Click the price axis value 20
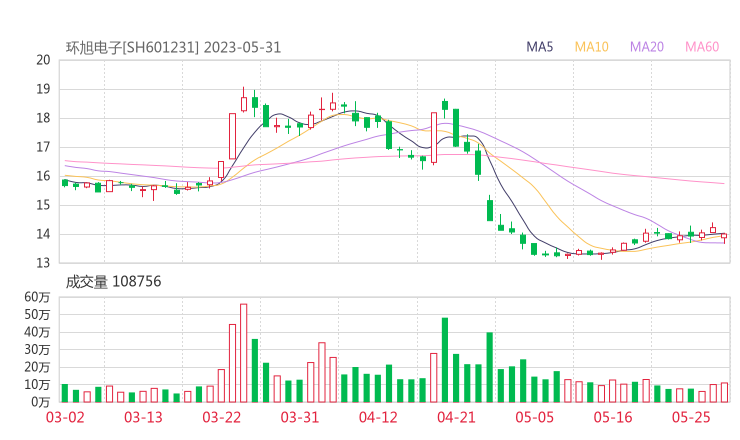The width and height of the screenshot is (740, 440). (x=43, y=60)
